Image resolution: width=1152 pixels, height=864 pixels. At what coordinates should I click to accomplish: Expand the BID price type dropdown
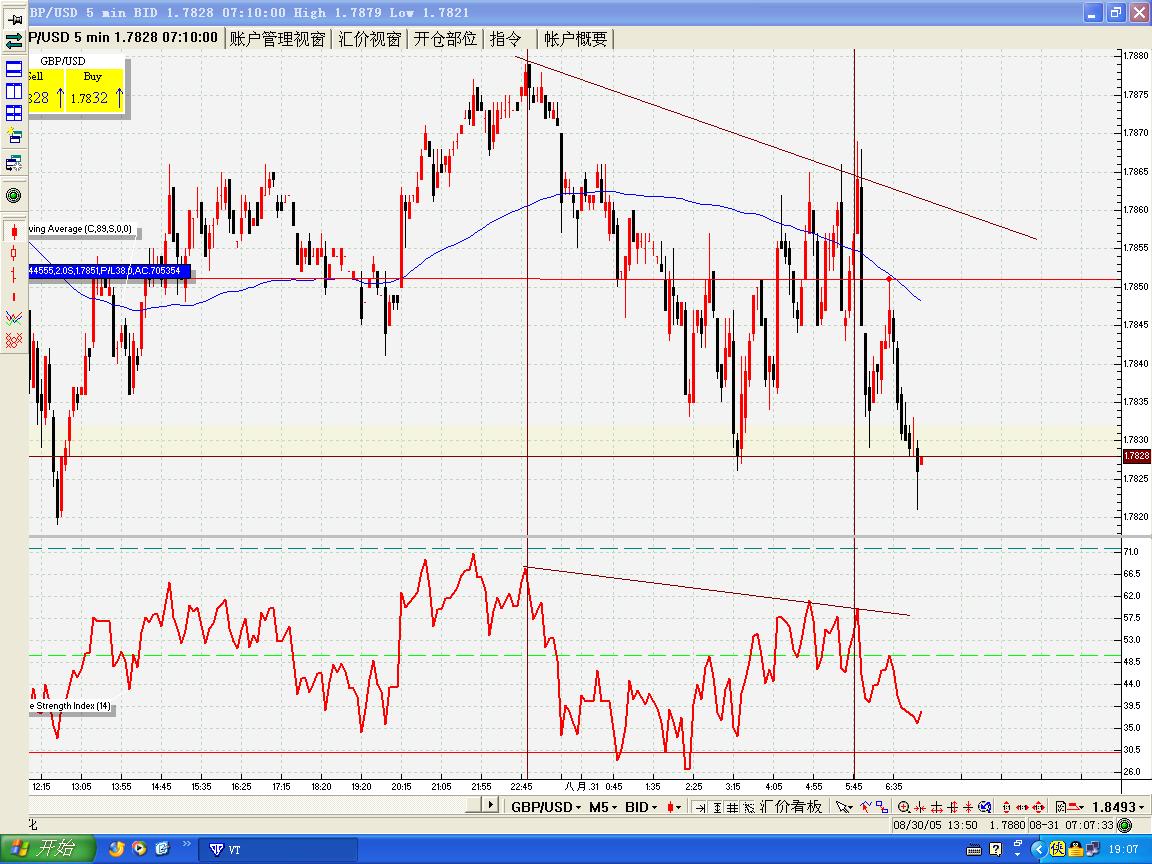[x=641, y=807]
